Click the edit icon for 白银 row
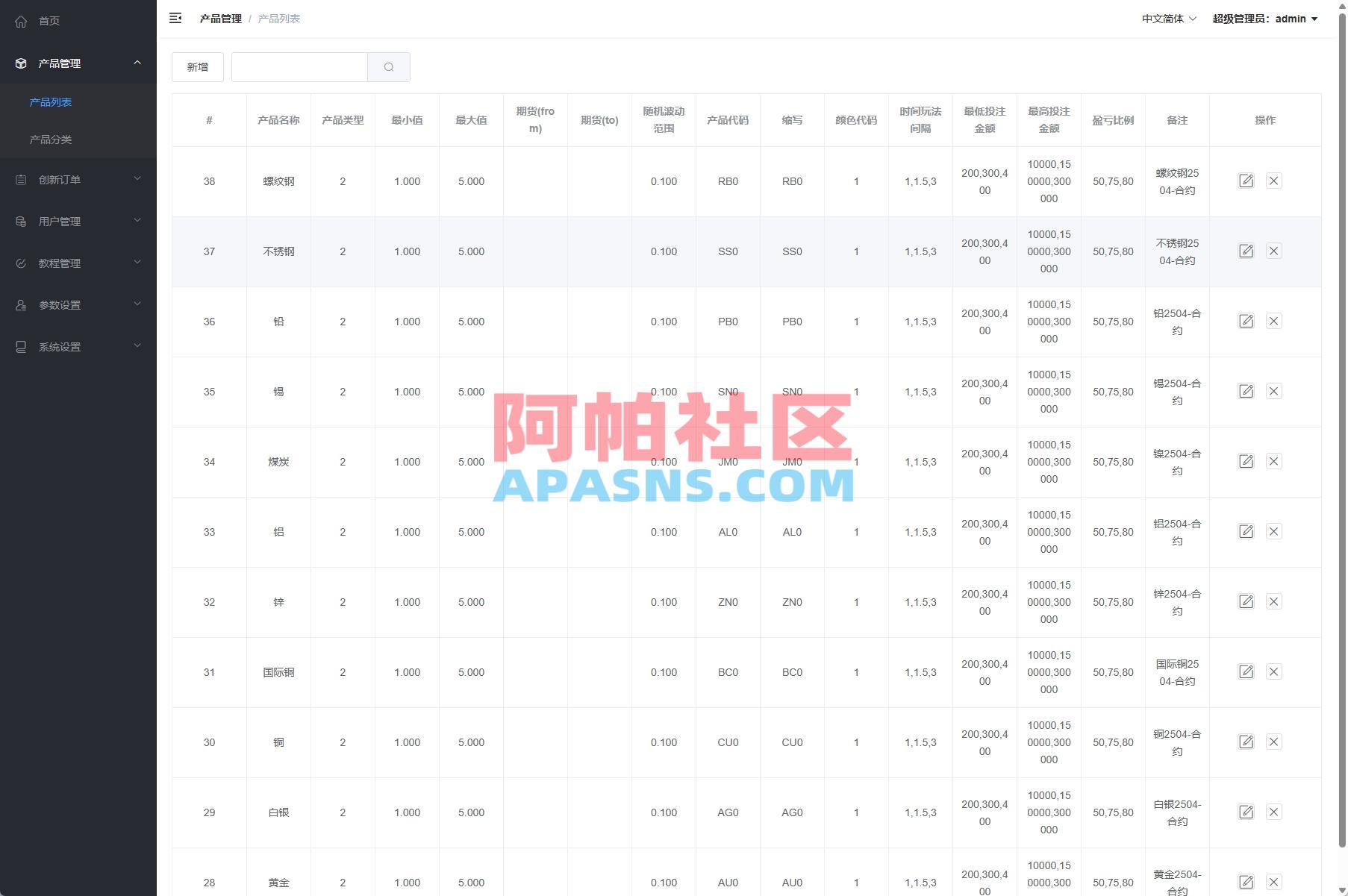Viewport: 1348px width, 896px height. pyautogui.click(x=1246, y=812)
